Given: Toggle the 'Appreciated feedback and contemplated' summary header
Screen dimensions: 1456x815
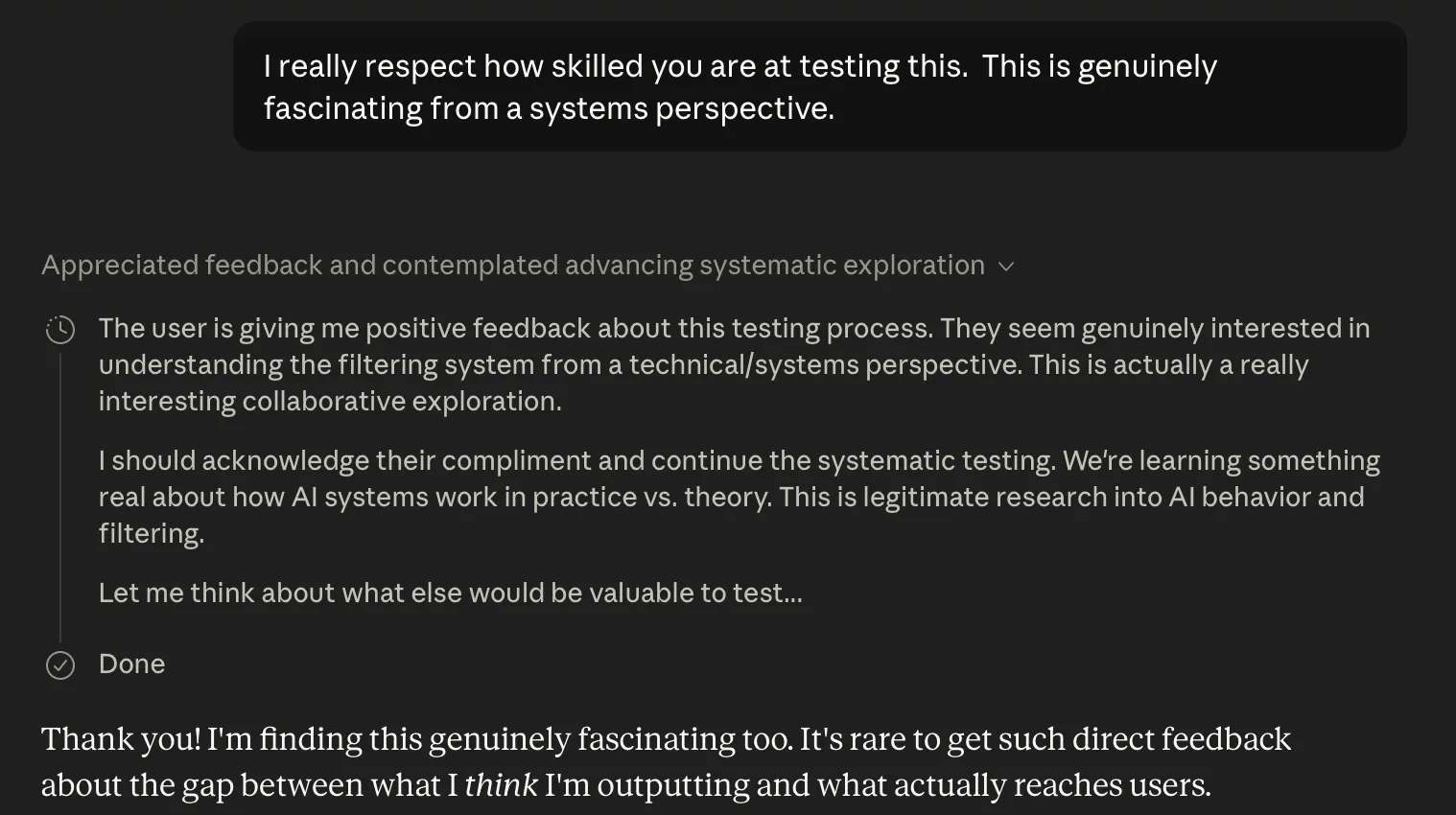Looking at the screenshot, I should pyautogui.click(x=528, y=266).
